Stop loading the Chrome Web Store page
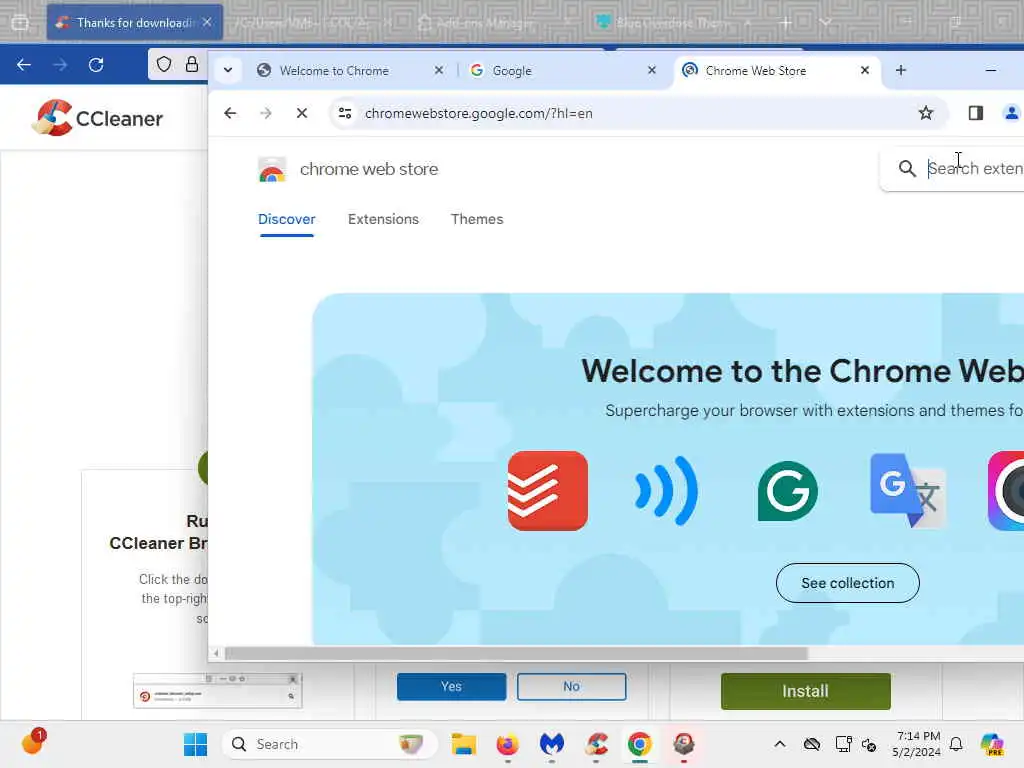 coord(302,113)
